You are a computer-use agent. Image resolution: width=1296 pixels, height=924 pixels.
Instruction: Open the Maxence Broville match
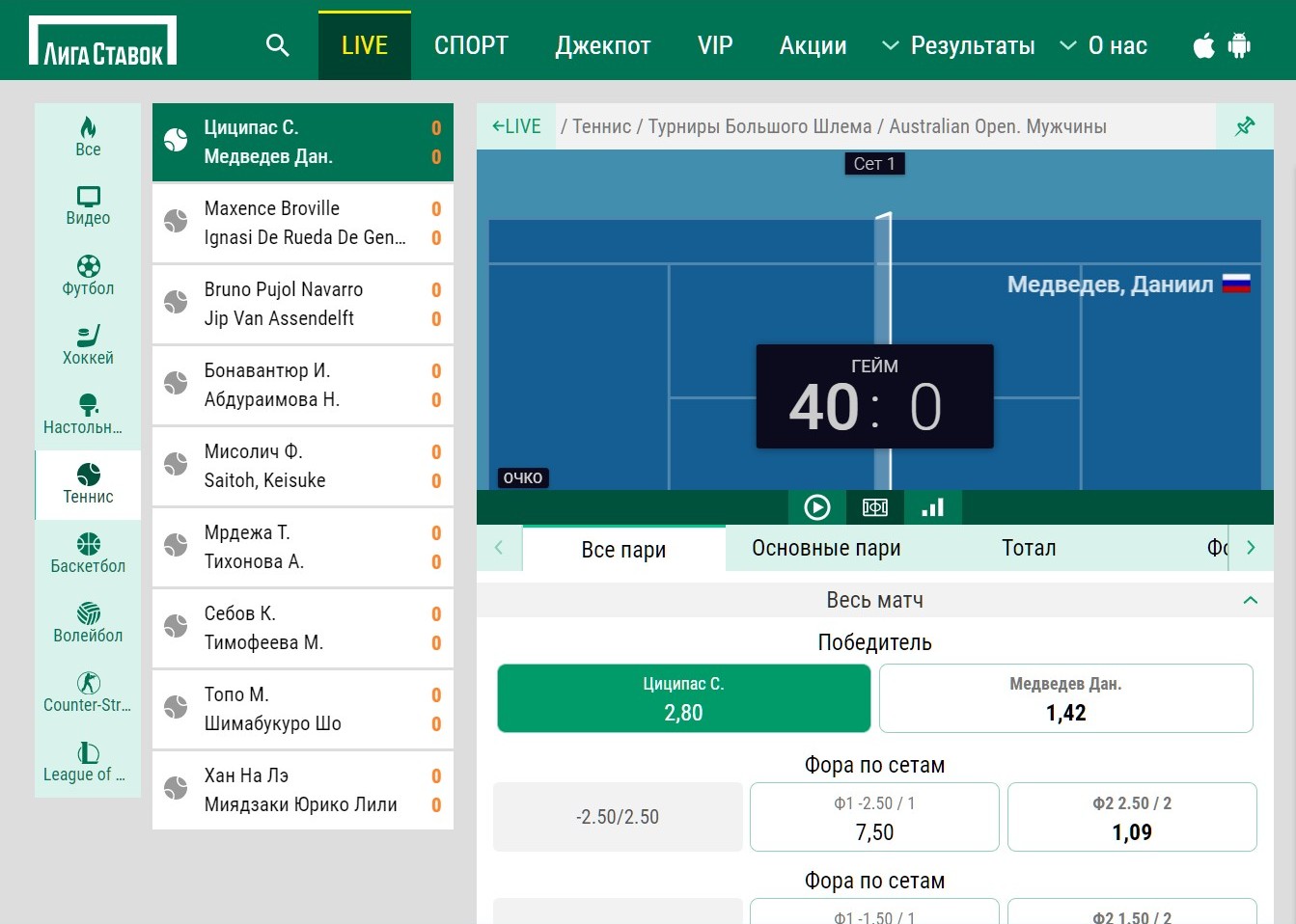[x=303, y=223]
